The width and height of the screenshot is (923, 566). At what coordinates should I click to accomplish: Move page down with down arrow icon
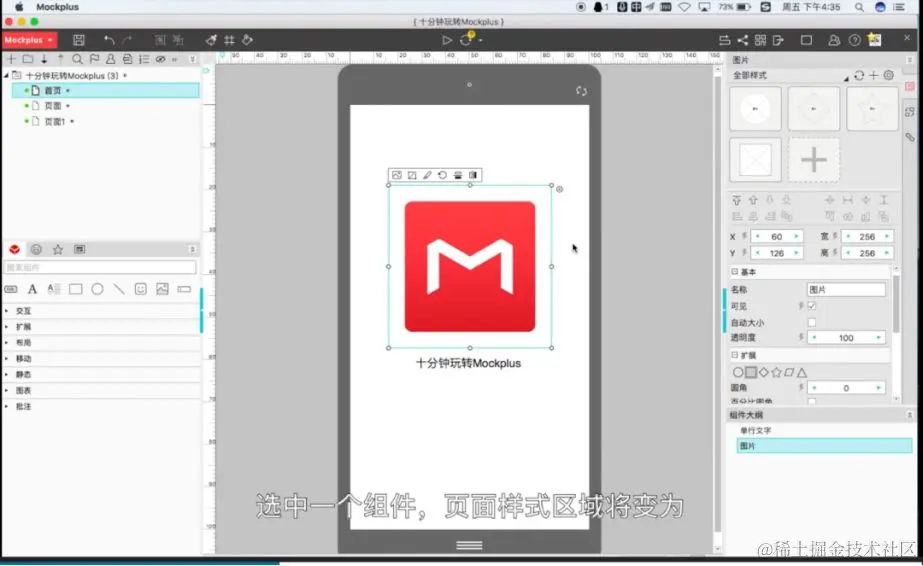(x=44, y=59)
